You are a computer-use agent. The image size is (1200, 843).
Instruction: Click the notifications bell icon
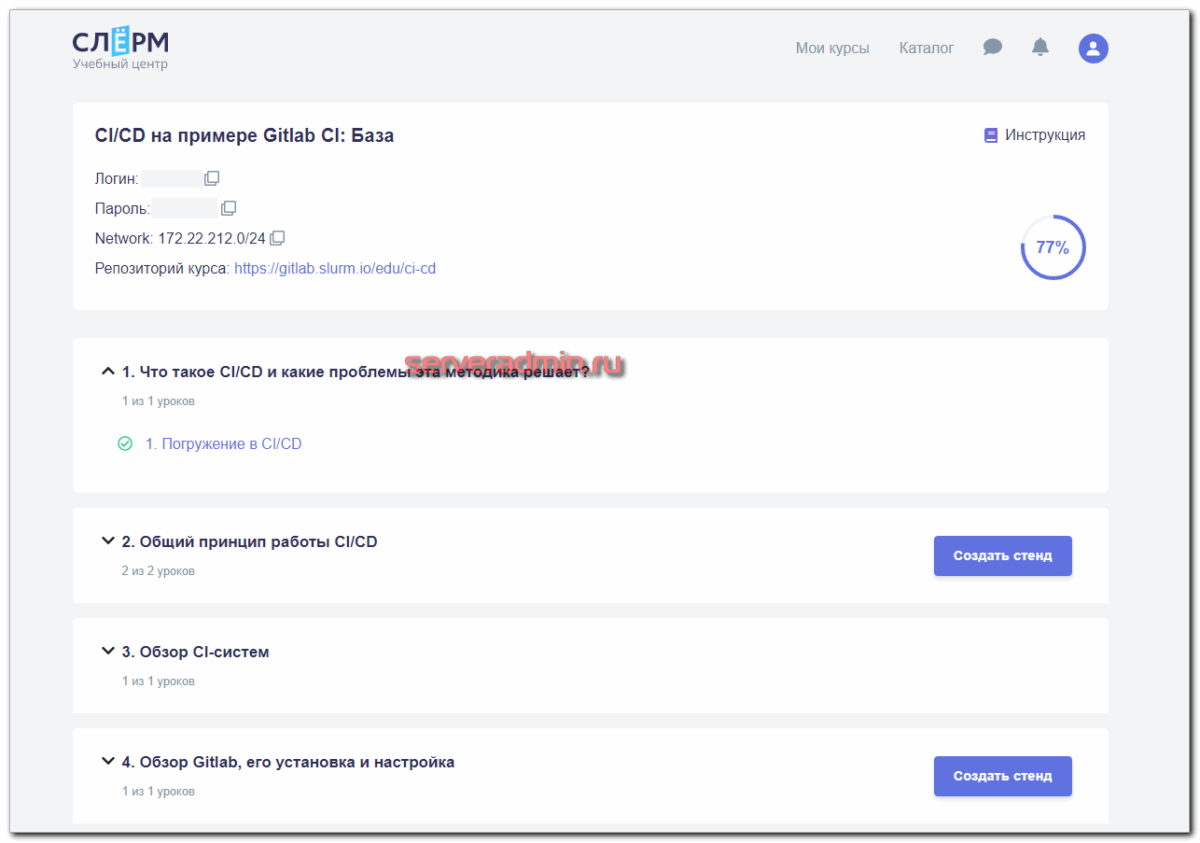point(1040,47)
